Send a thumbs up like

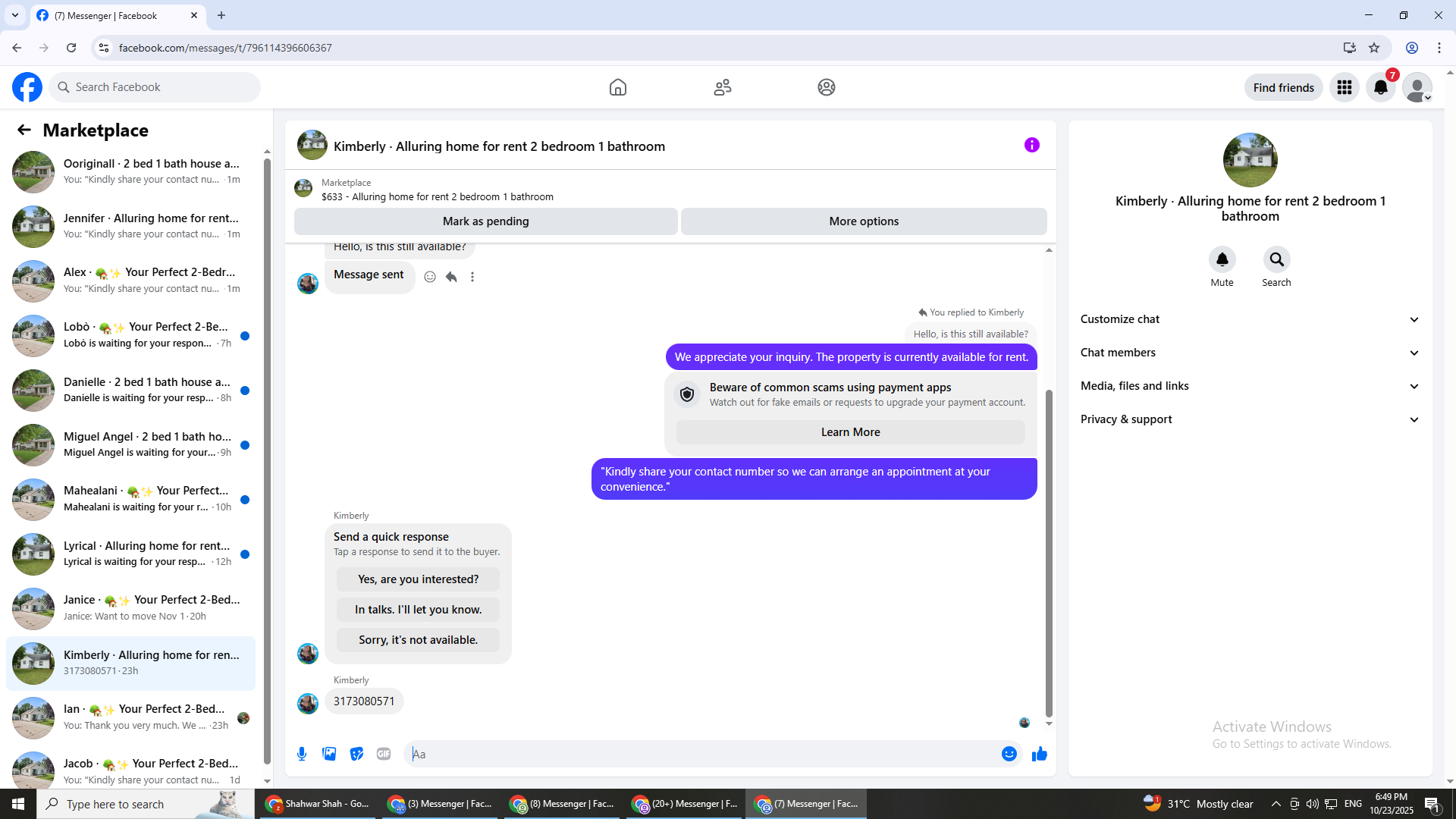pyautogui.click(x=1040, y=754)
